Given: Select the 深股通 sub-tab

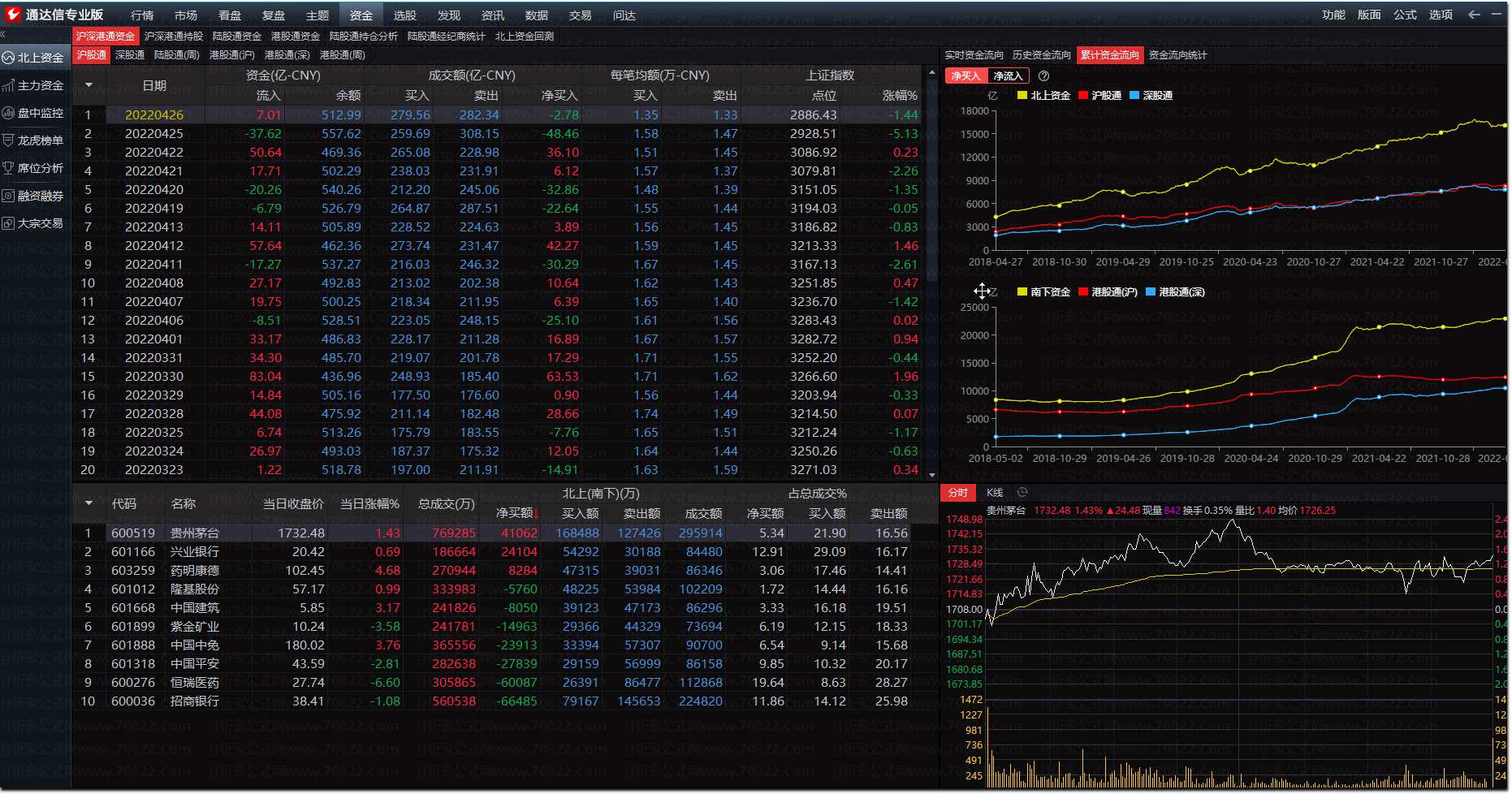Looking at the screenshot, I should pos(130,55).
